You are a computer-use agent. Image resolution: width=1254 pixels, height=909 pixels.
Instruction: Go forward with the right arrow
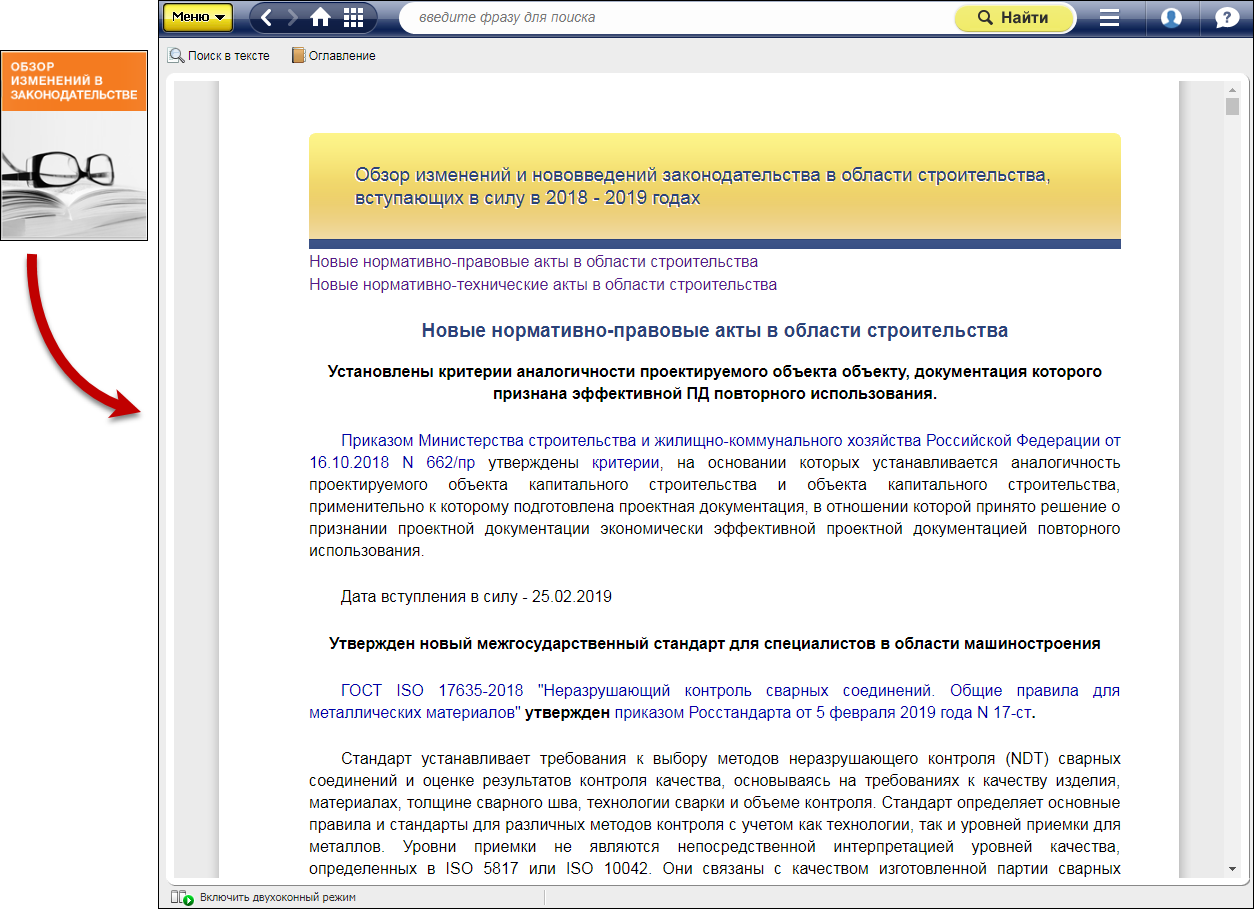tap(293, 17)
